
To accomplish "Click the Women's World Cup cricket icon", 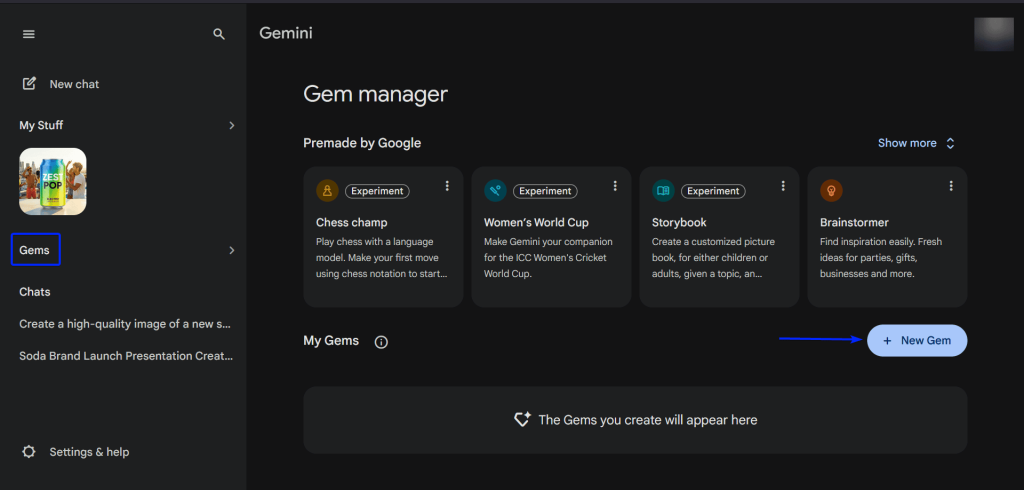I will click(x=495, y=191).
